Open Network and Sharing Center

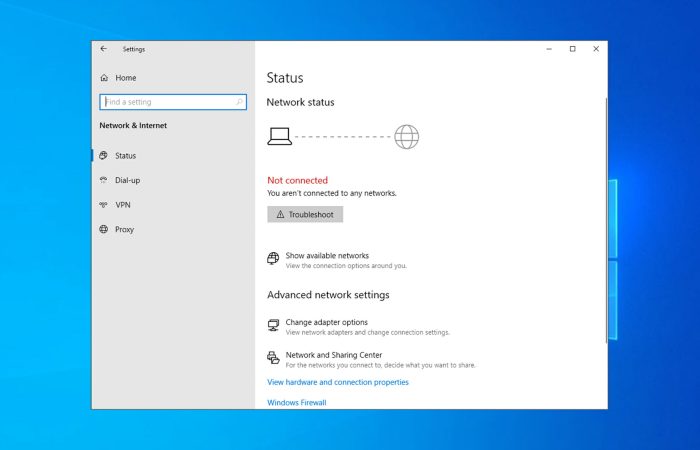pyautogui.click(x=334, y=355)
